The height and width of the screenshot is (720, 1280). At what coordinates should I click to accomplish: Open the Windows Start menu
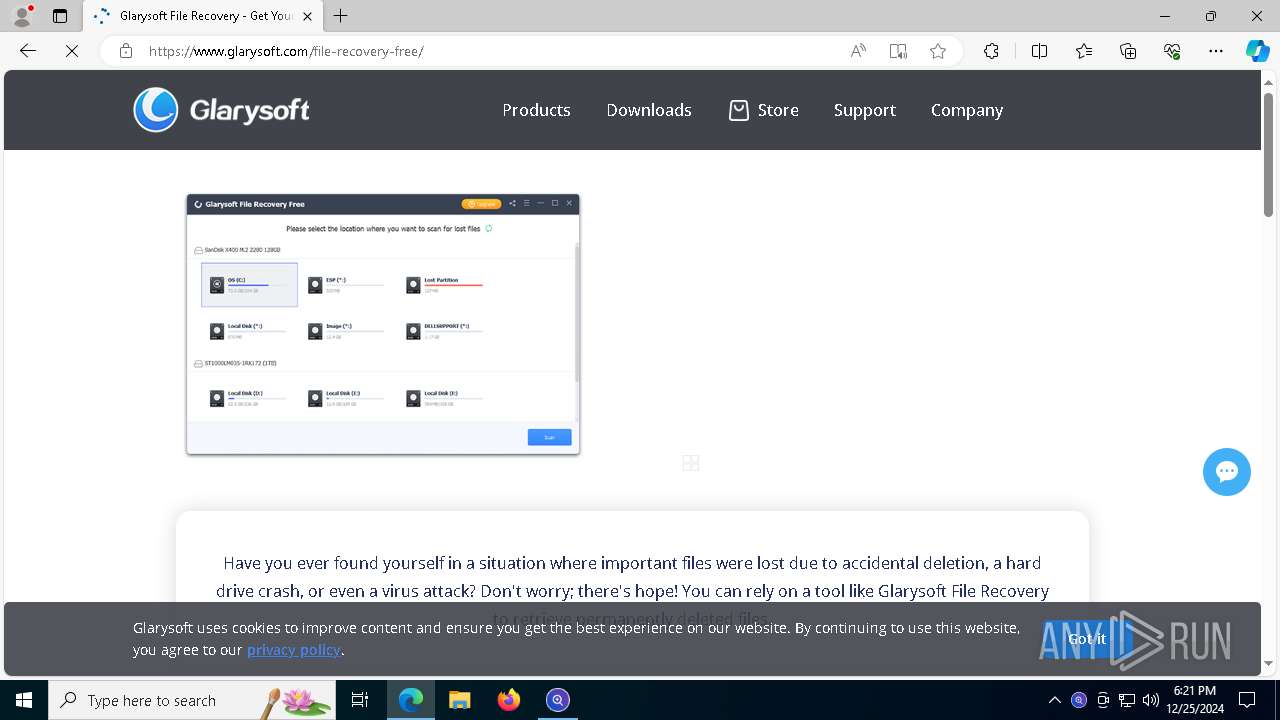(x=24, y=700)
